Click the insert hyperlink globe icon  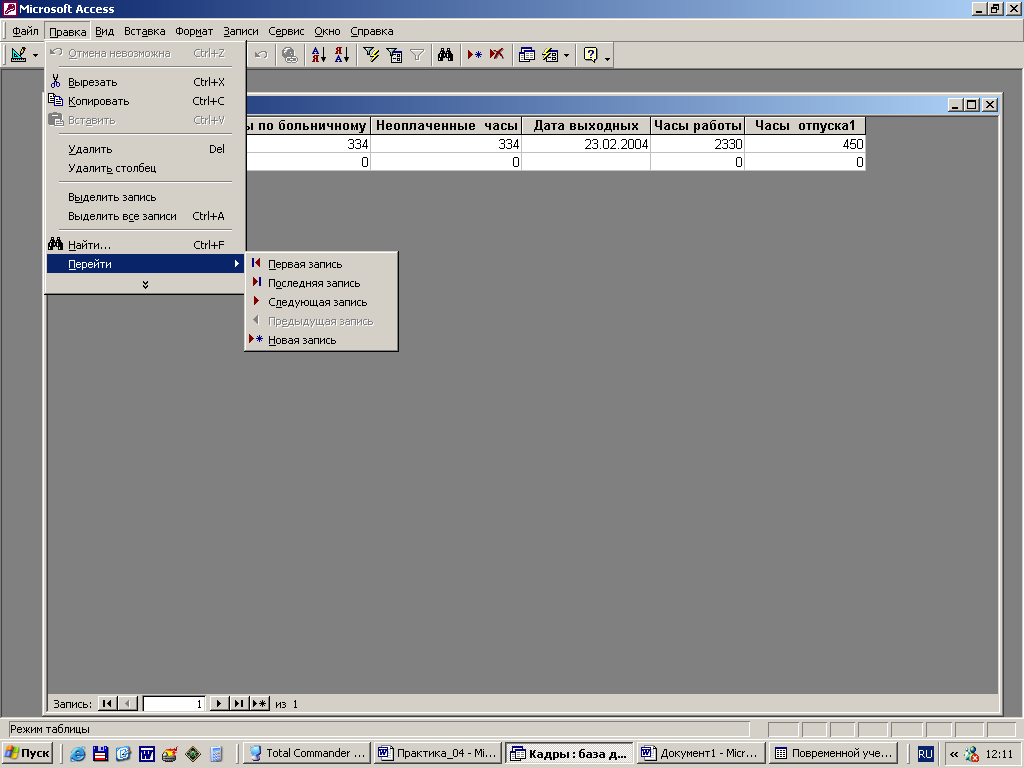[289, 55]
